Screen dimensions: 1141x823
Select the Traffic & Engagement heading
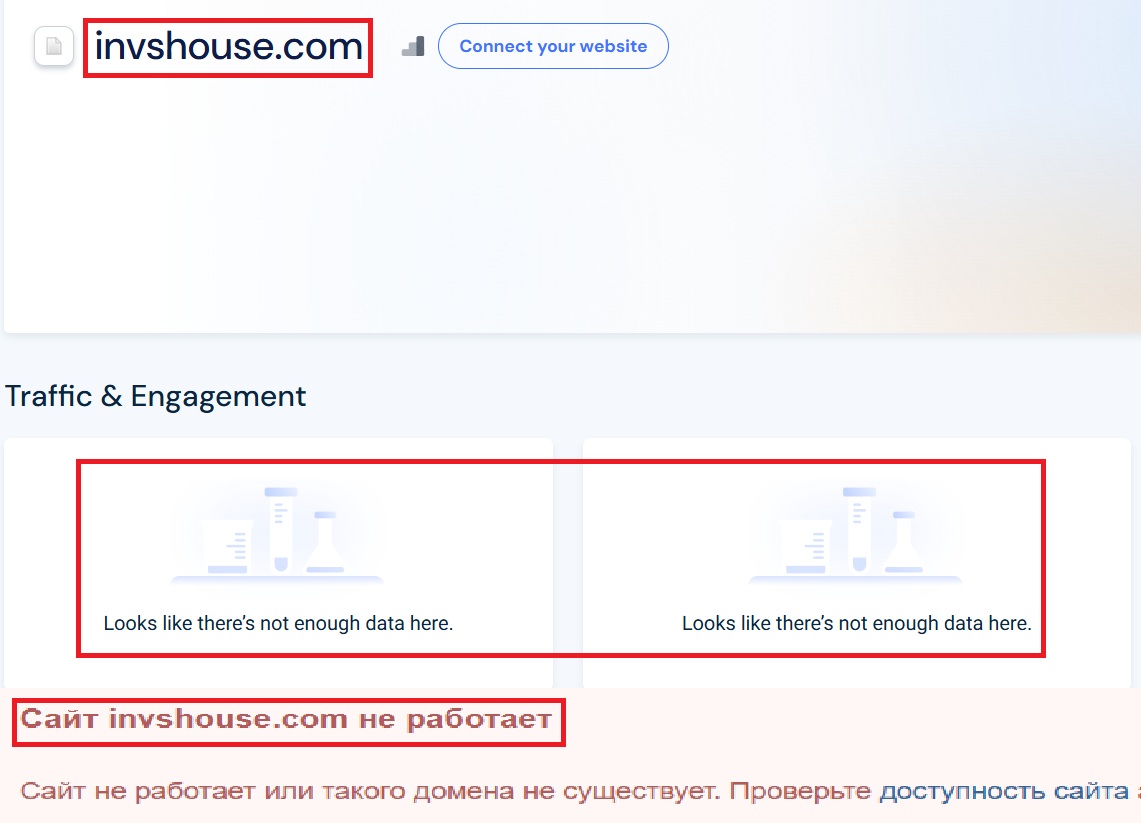[155, 396]
